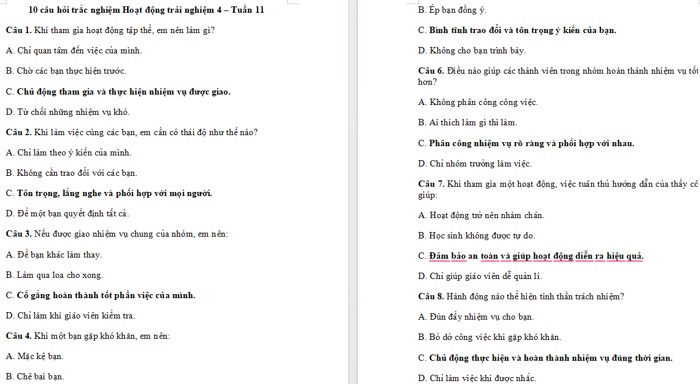Viewport: 700px width, 384px height.
Task: Select answer 'A. Để bạn khác làm thay.'
Action: click(54, 255)
